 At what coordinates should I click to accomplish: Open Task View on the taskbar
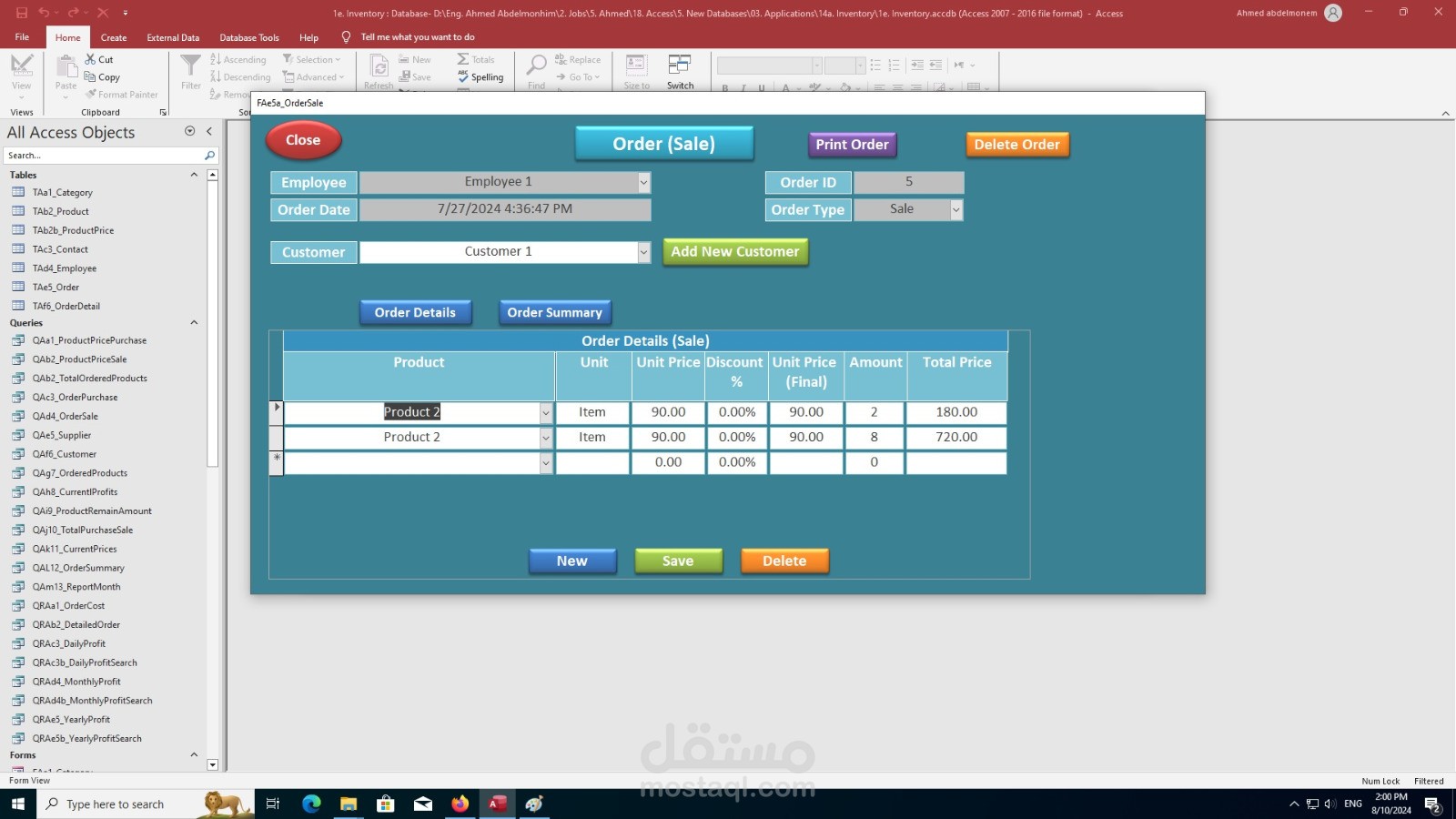click(272, 804)
